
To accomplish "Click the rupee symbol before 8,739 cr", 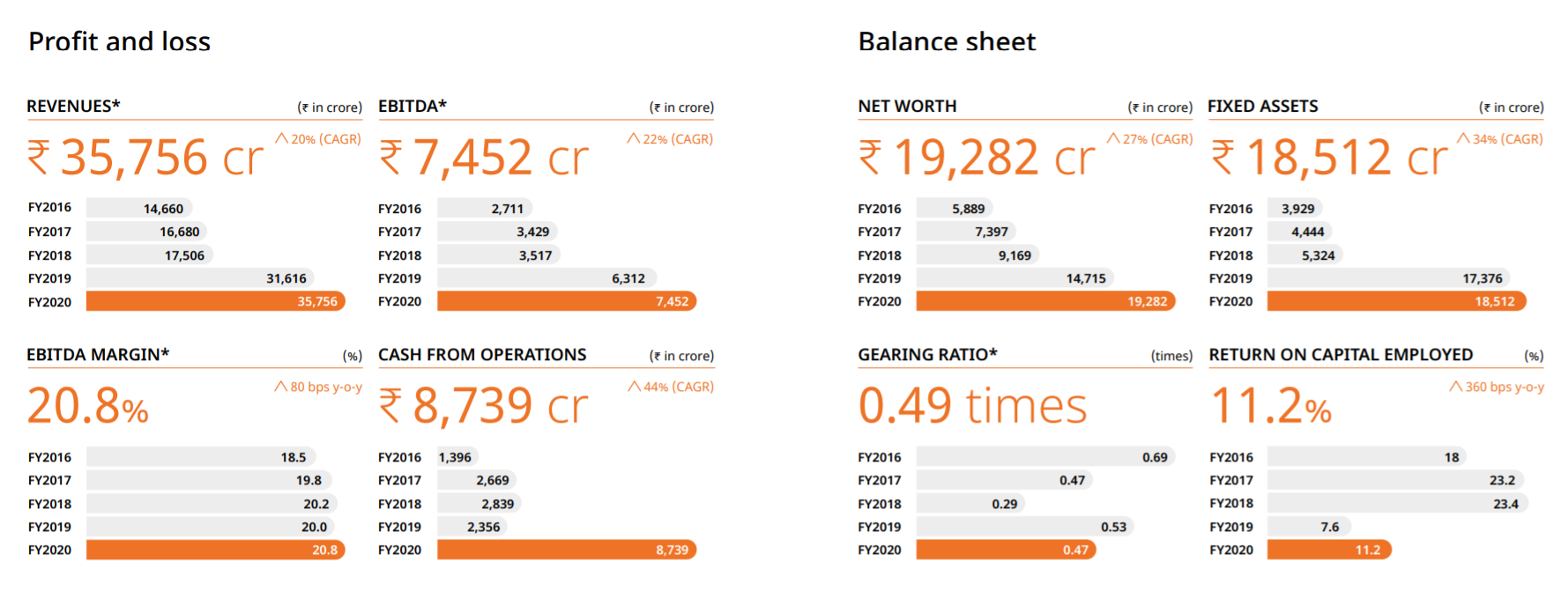I will pyautogui.click(x=390, y=406).
